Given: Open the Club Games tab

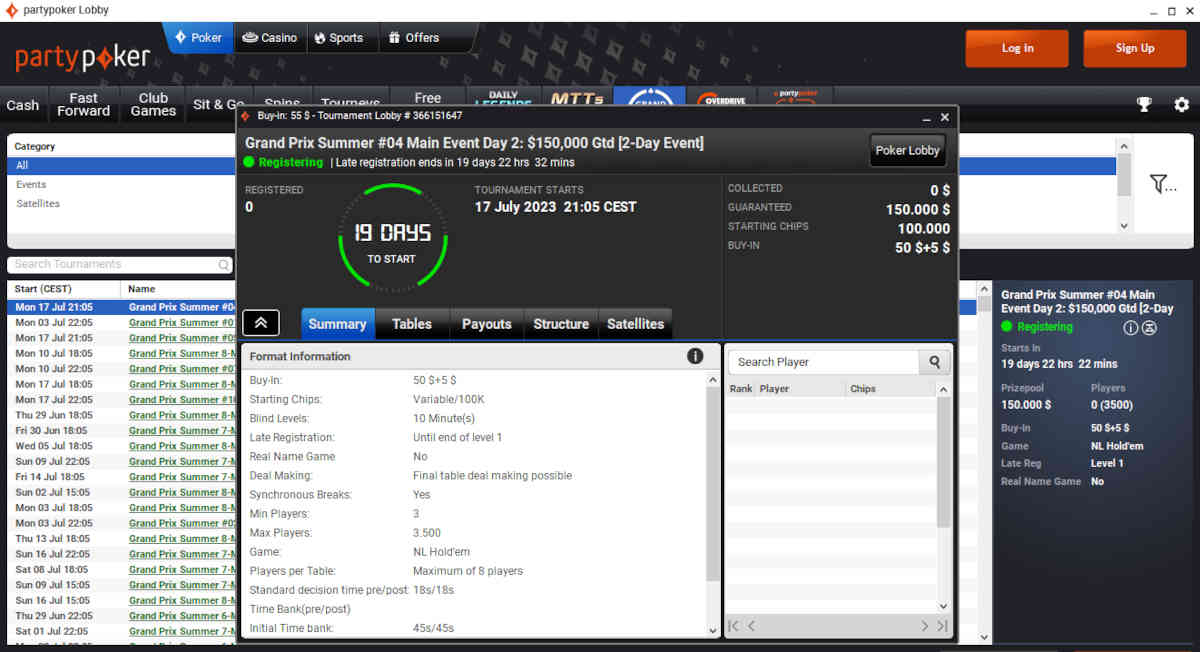Looking at the screenshot, I should 153,104.
